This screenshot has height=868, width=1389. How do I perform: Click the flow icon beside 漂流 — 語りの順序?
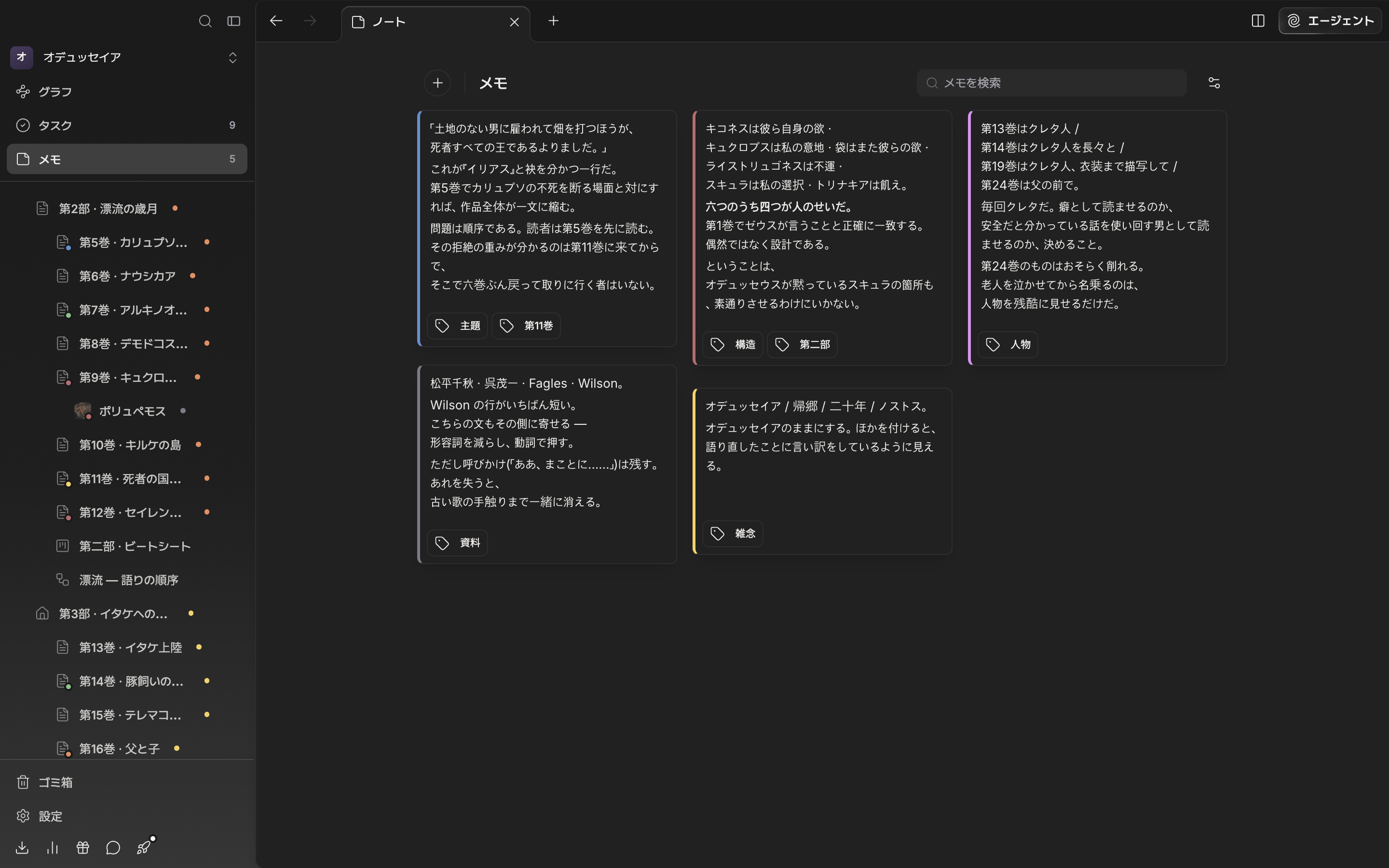pos(63,580)
